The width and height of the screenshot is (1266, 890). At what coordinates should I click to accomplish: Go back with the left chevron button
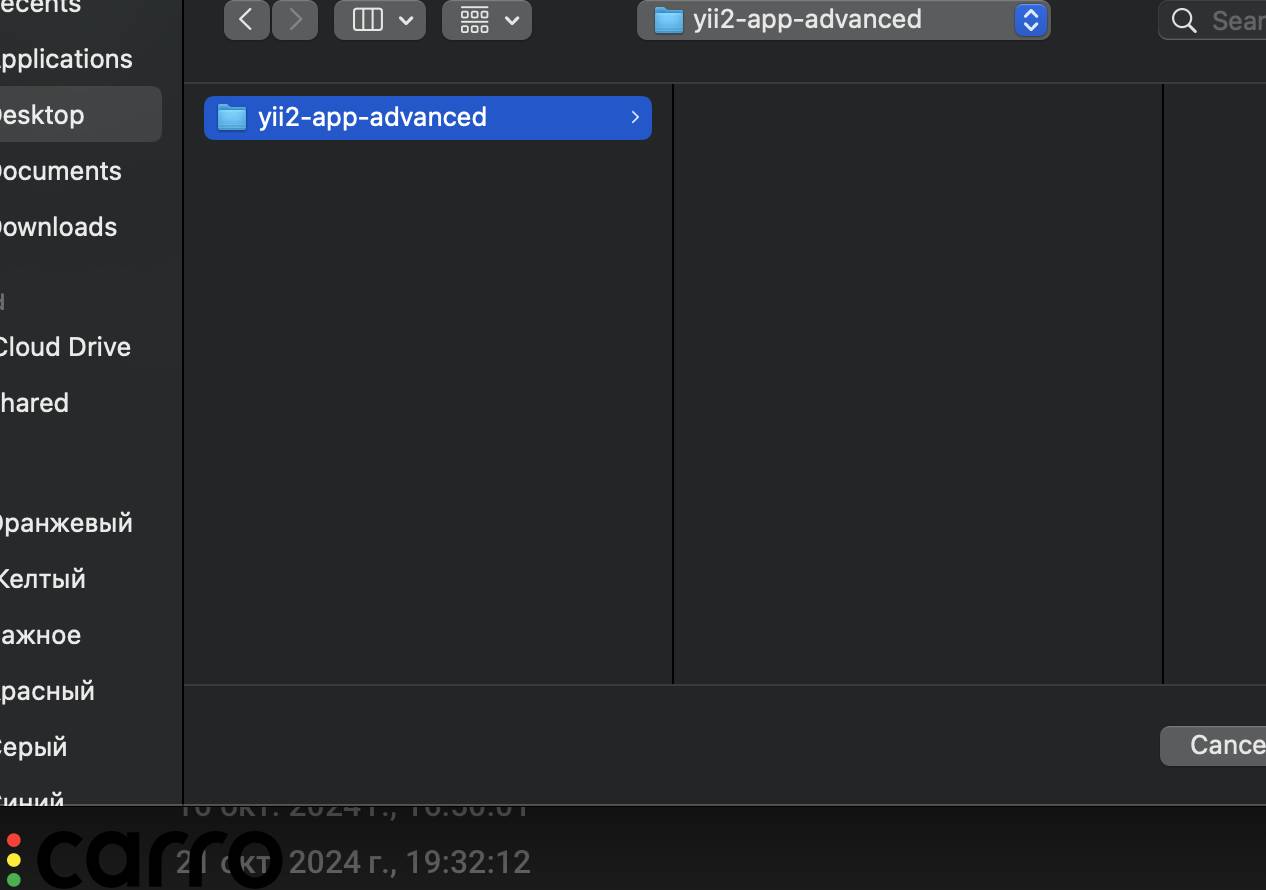click(246, 20)
